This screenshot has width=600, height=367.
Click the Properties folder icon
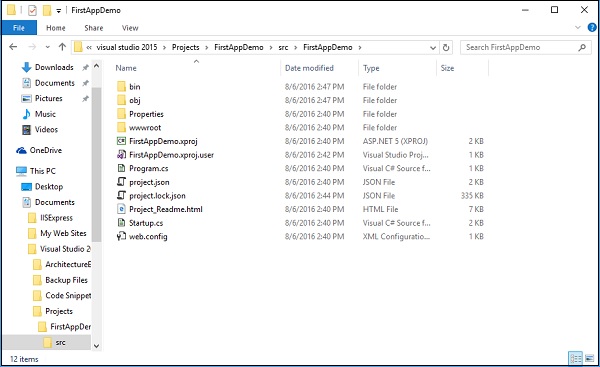pyautogui.click(x=121, y=114)
